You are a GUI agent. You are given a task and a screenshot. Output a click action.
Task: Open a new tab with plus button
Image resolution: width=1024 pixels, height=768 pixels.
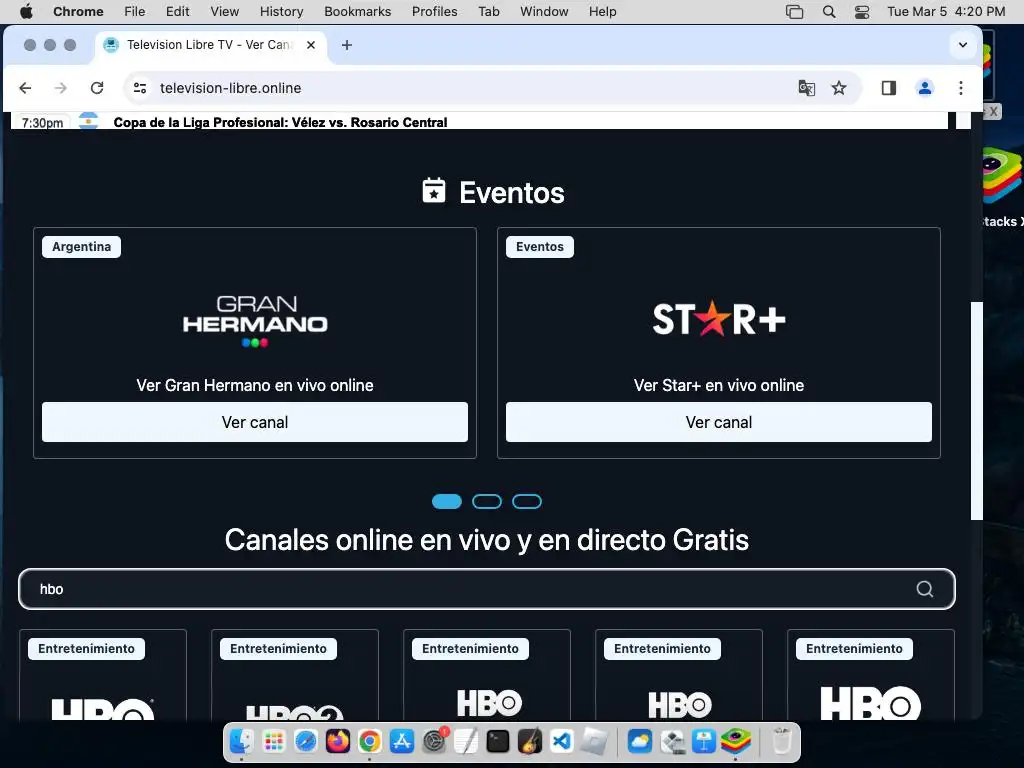[x=347, y=45]
